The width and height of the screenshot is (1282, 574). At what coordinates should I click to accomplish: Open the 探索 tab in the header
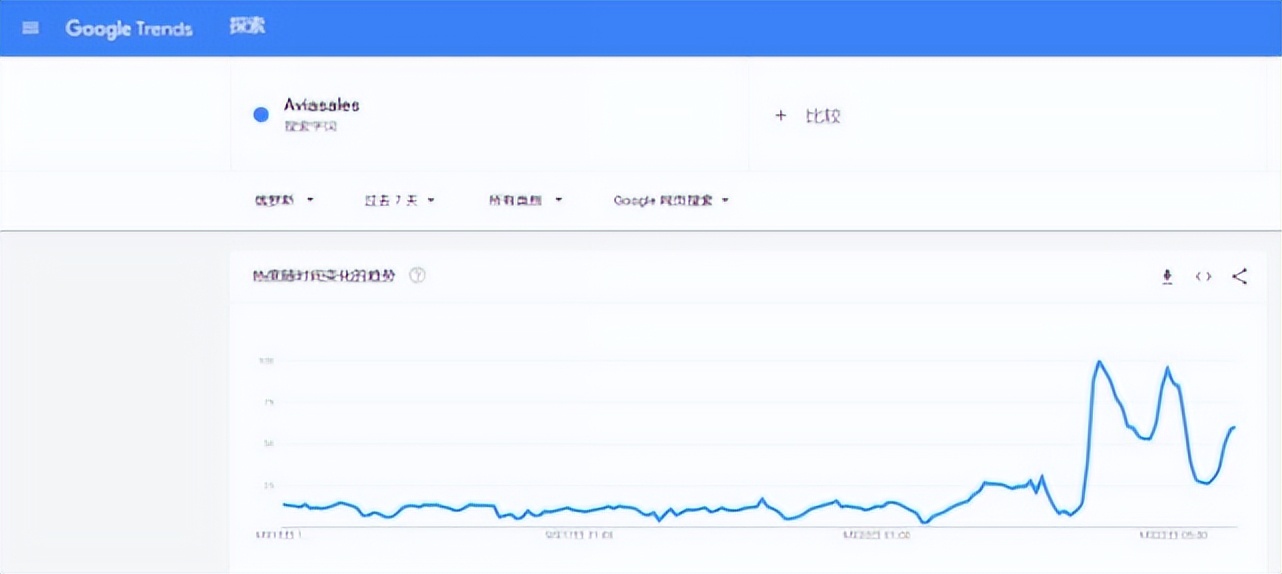(247, 27)
